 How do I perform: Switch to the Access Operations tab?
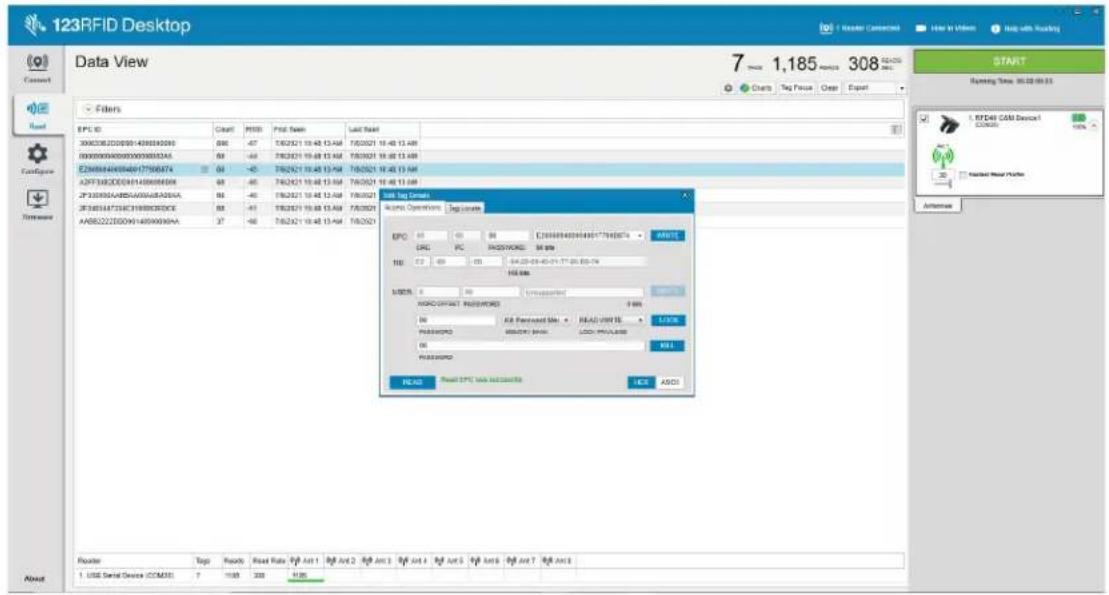(412, 208)
